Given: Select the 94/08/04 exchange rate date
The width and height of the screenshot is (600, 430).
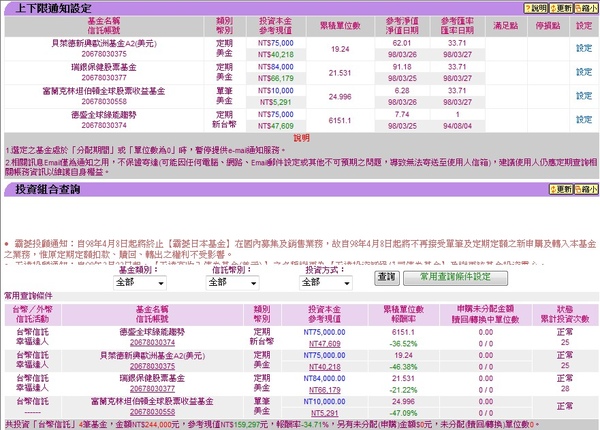Looking at the screenshot, I should [457, 126].
